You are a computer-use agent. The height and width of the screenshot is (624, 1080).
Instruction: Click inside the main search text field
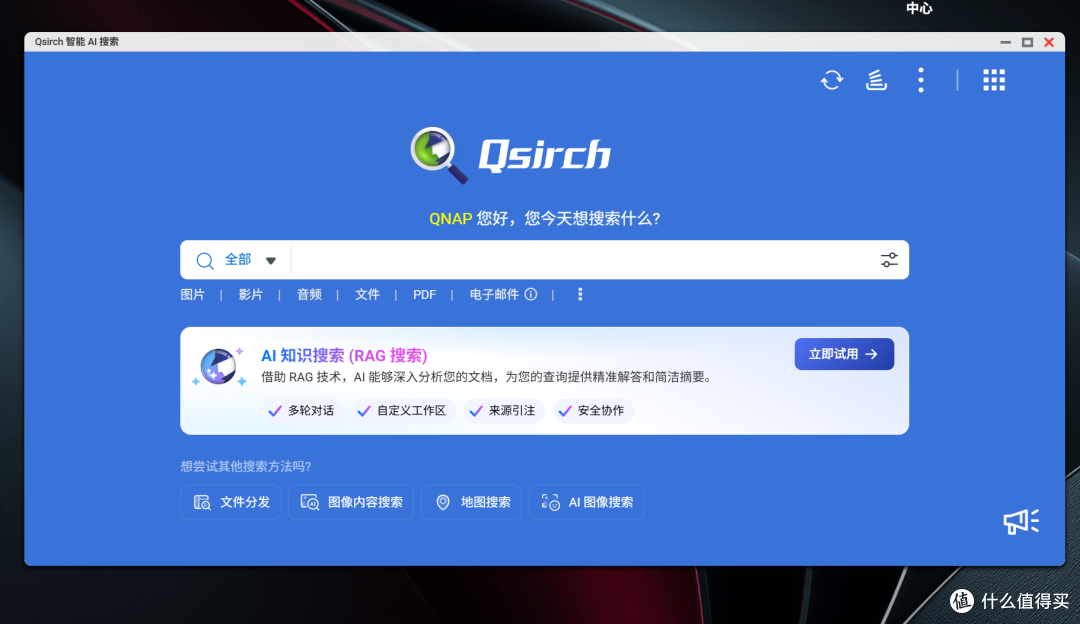point(582,260)
